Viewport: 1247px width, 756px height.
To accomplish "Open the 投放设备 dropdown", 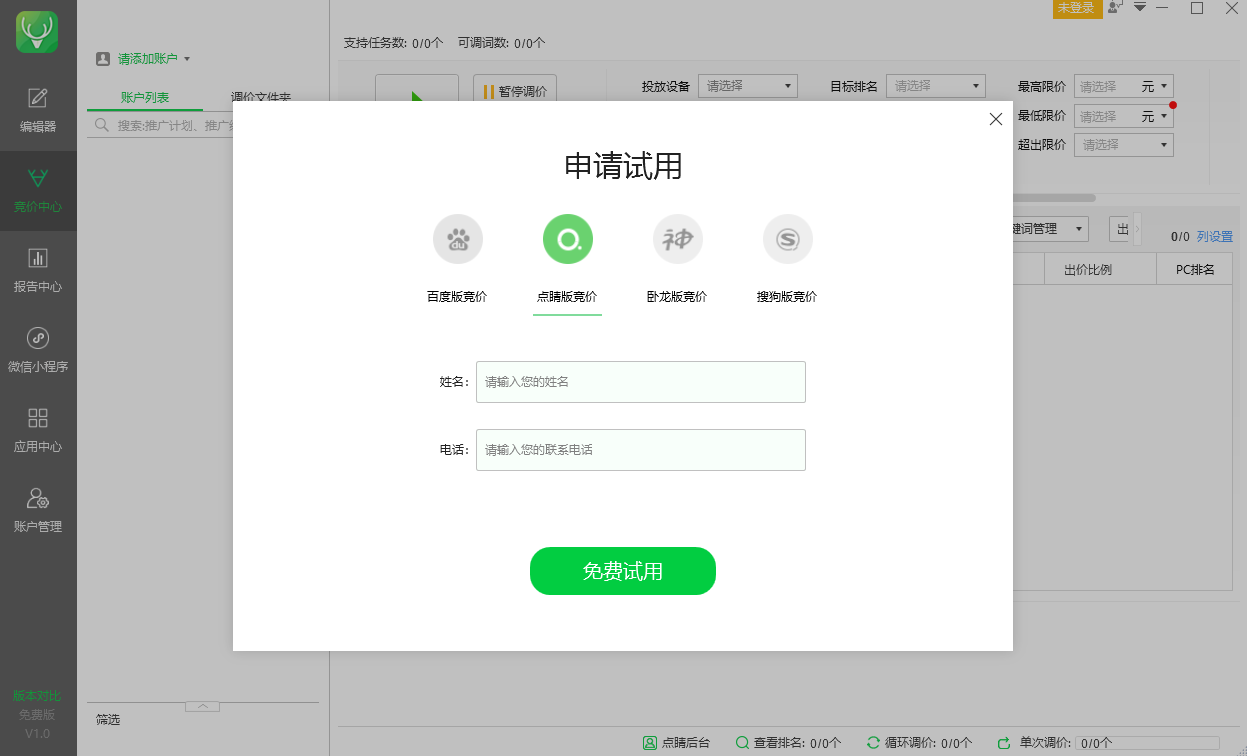I will click(748, 86).
